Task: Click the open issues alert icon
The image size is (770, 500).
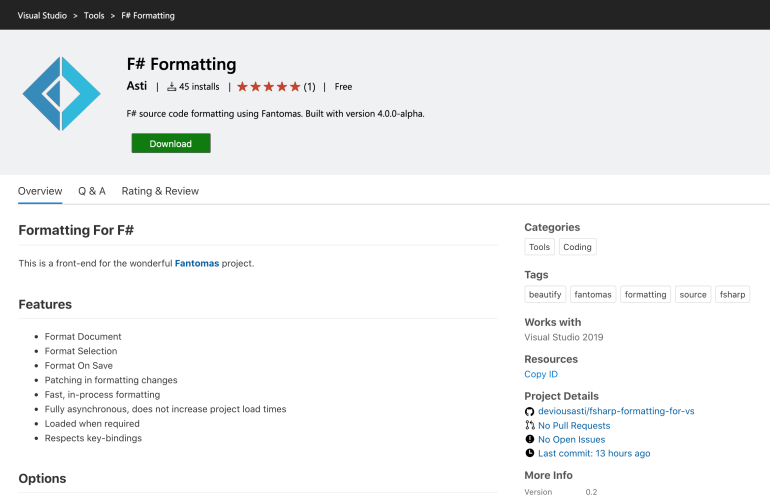Action: 530,440
